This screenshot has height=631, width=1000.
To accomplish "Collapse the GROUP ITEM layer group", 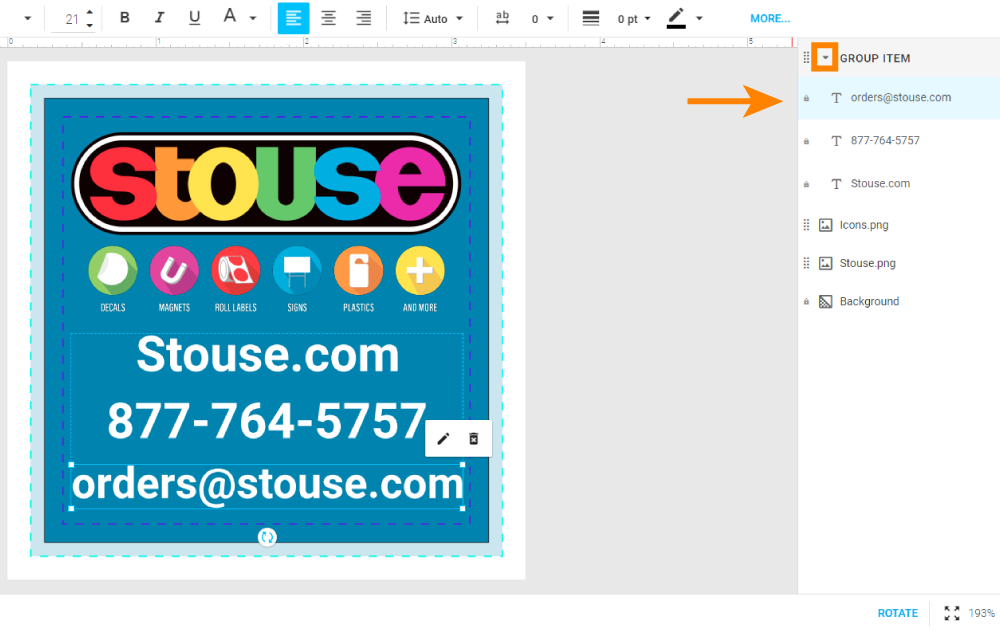I will [825, 57].
